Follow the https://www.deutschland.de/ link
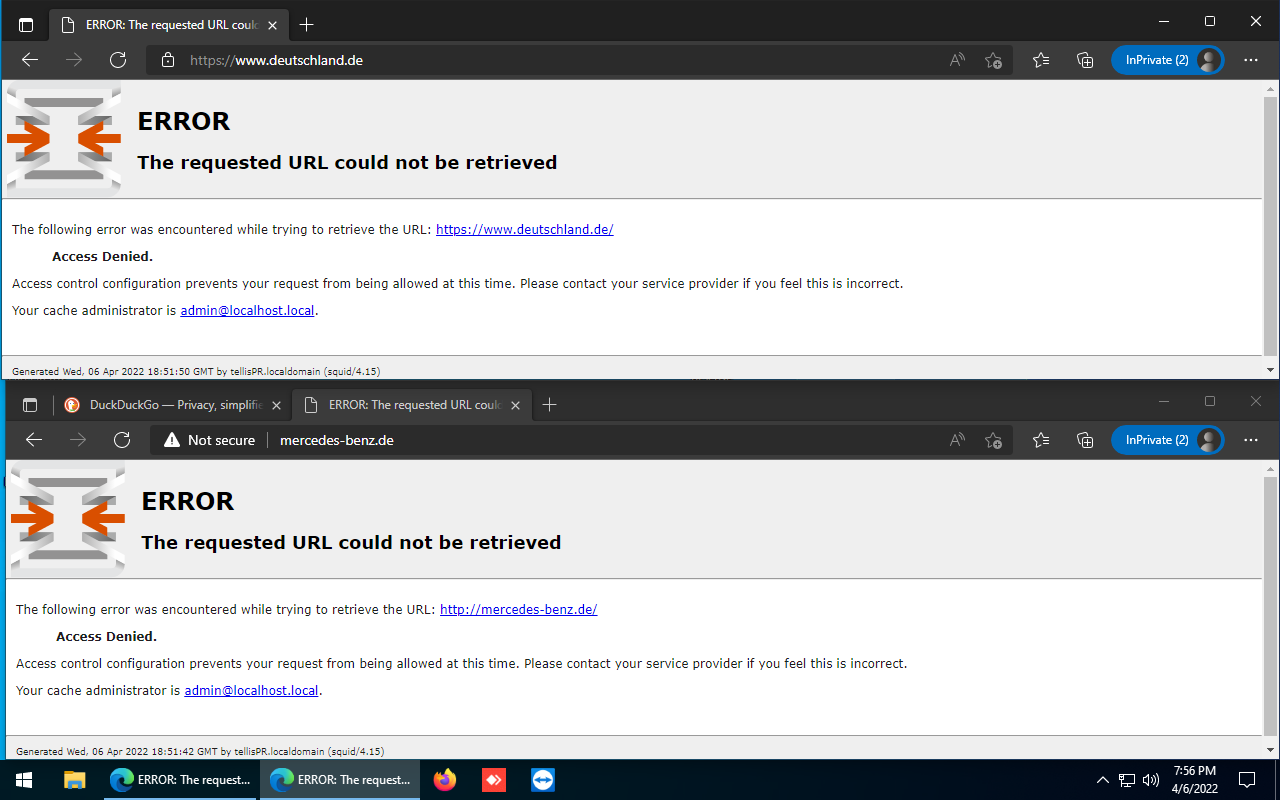 [524, 229]
